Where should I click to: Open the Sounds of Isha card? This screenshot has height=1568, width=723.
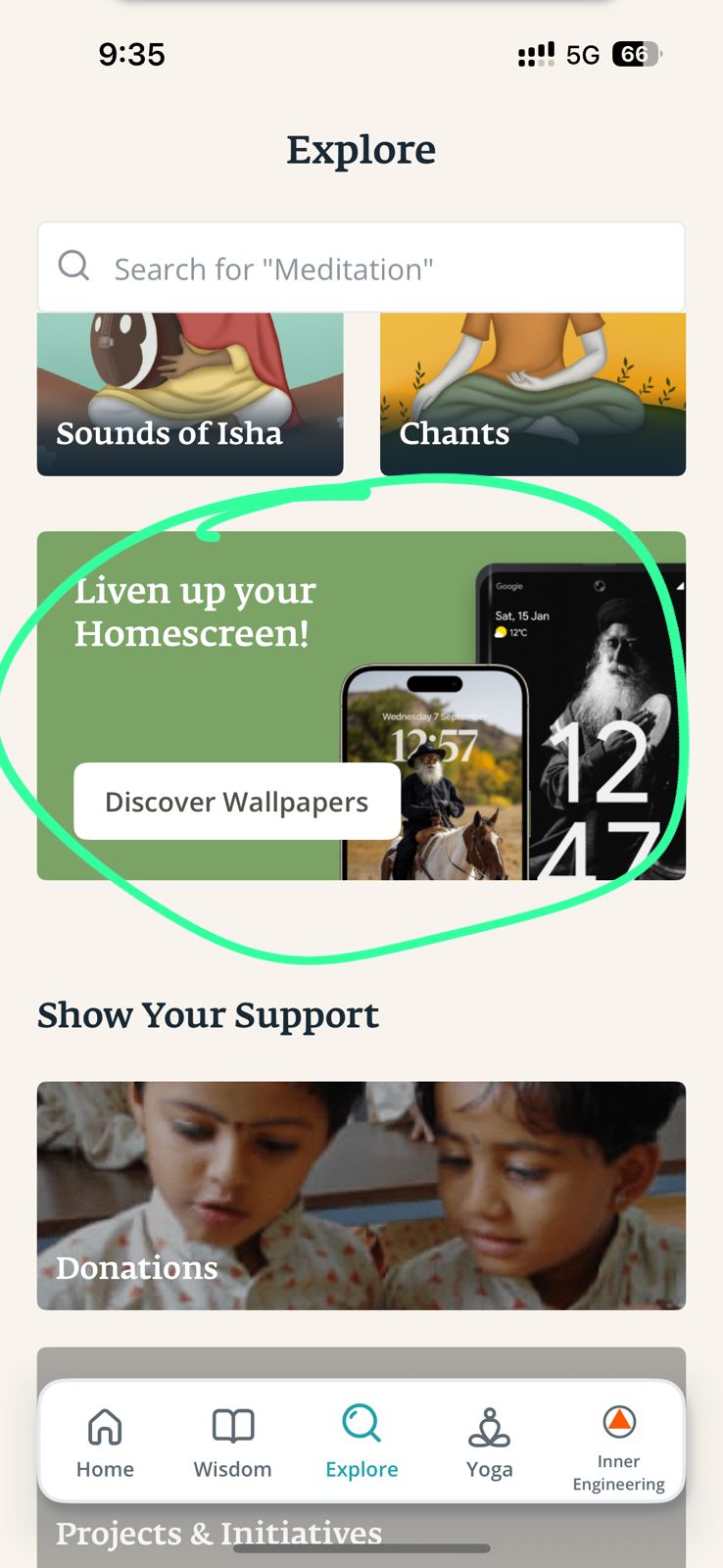(x=190, y=394)
